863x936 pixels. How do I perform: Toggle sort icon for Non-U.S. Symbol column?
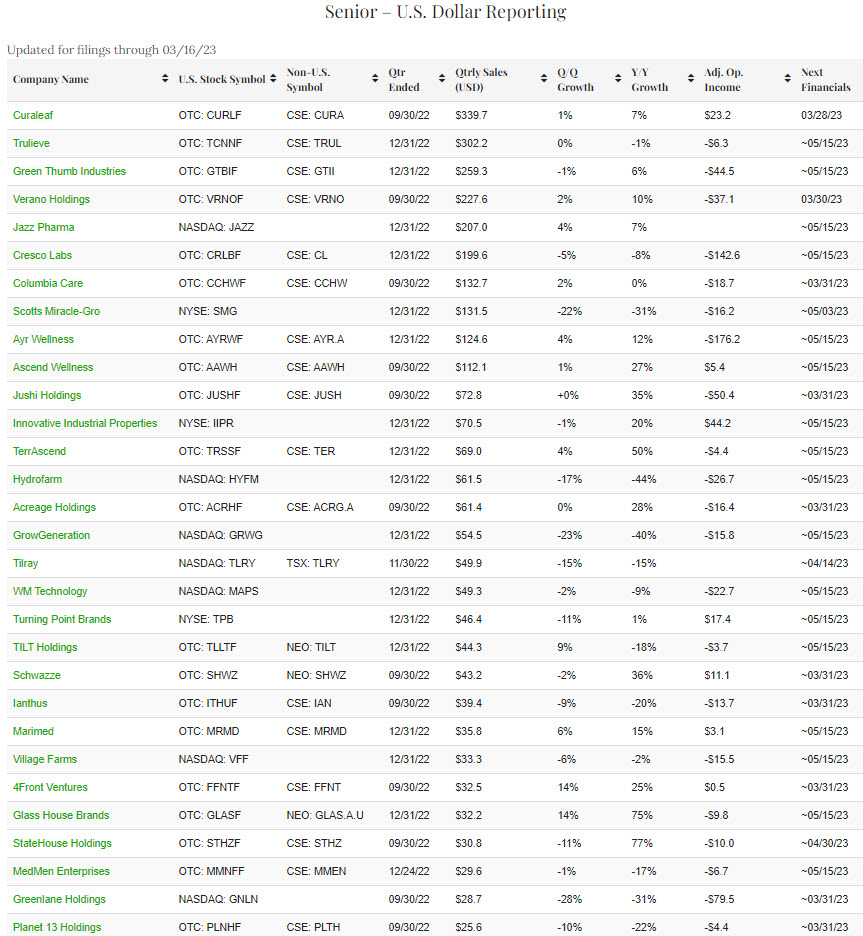click(375, 80)
